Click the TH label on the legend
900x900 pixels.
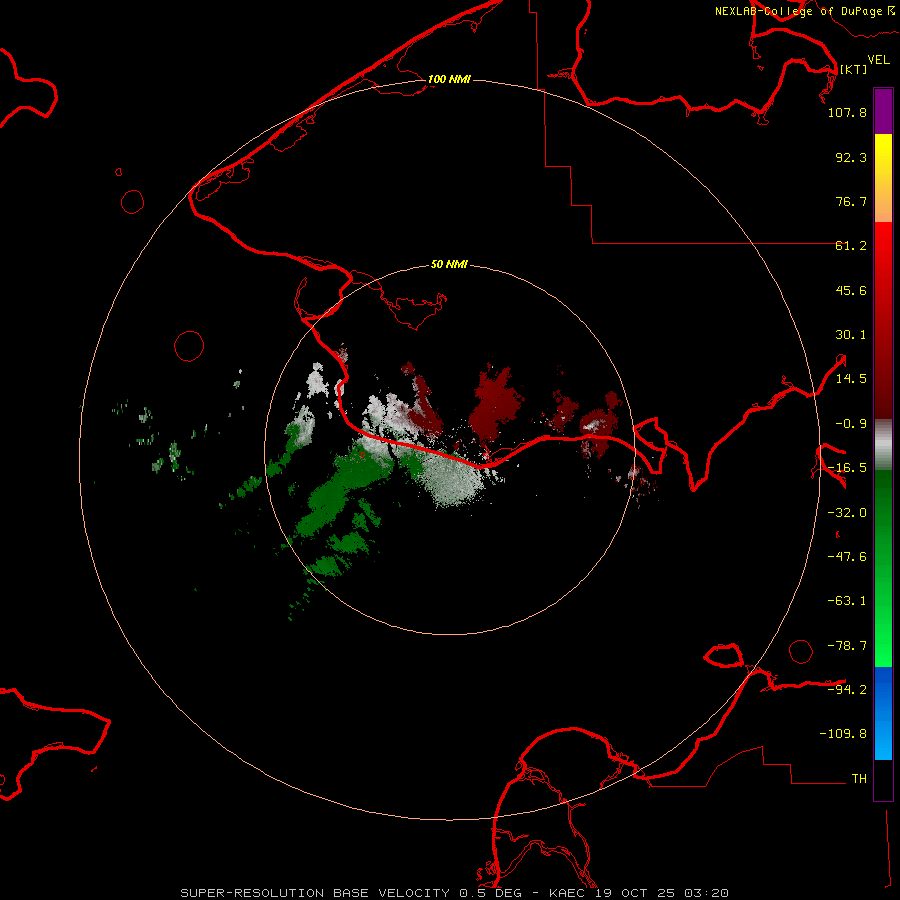(x=859, y=778)
